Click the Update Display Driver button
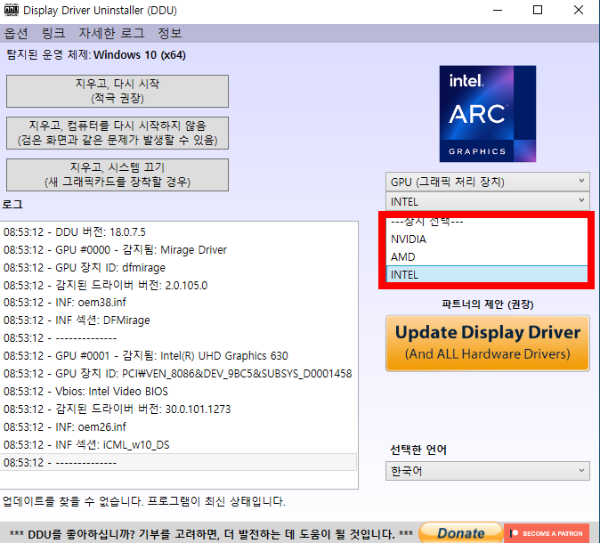This screenshot has height=543, width=600. click(x=488, y=343)
